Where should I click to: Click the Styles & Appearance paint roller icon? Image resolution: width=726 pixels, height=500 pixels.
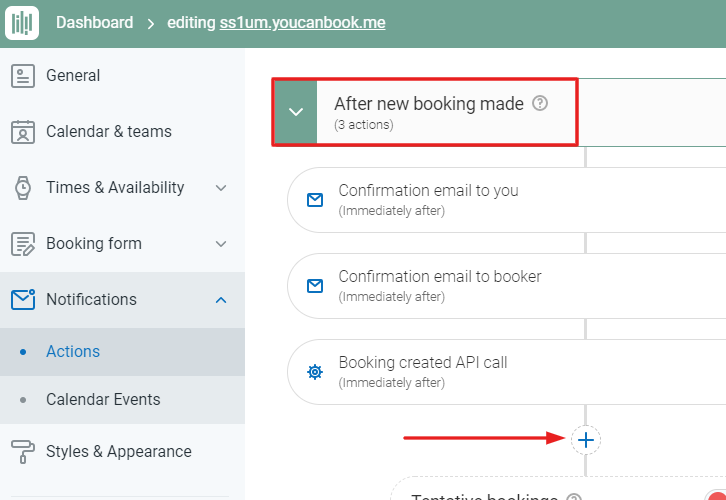pyautogui.click(x=22, y=451)
